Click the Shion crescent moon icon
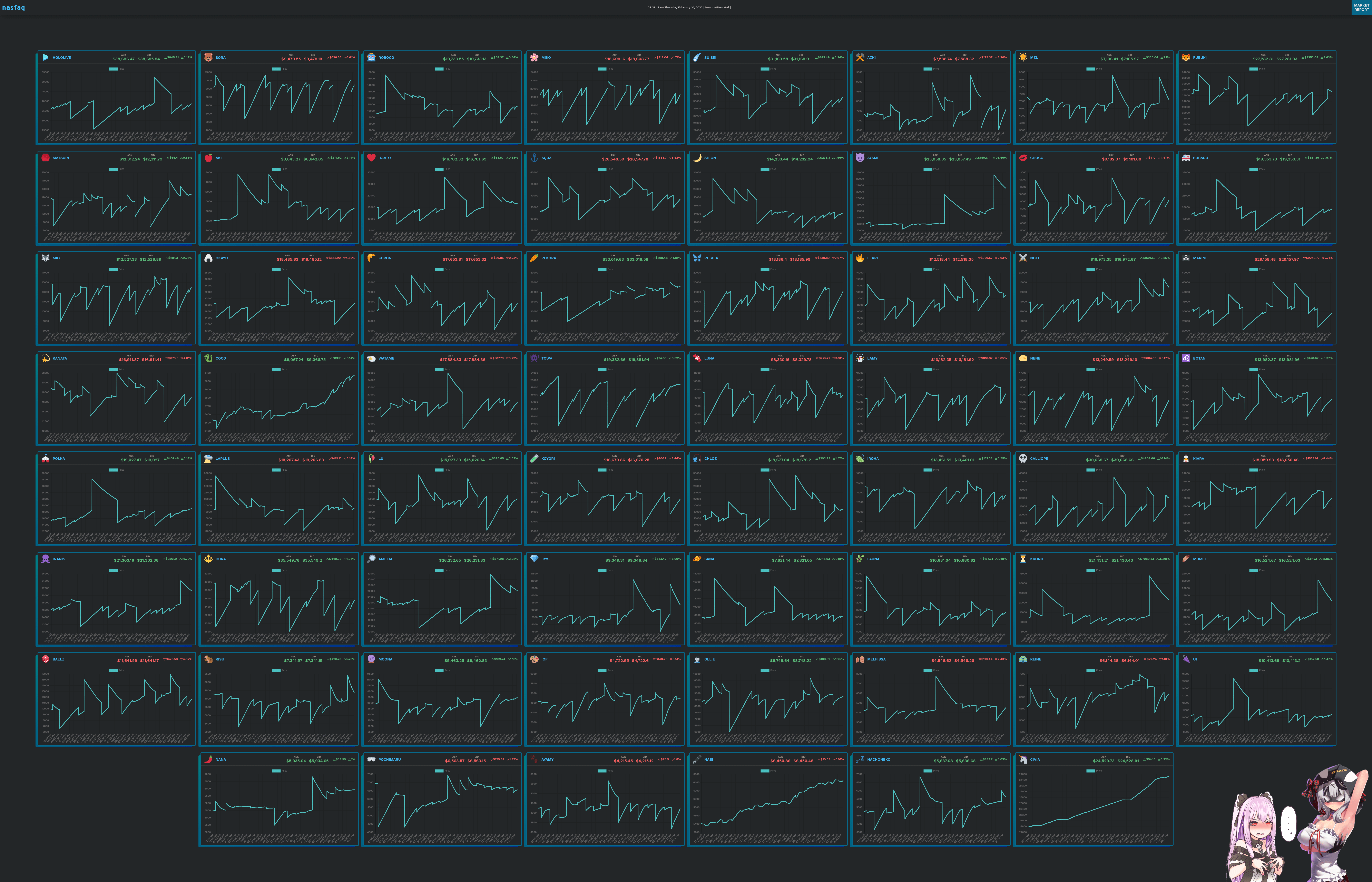This screenshot has width=1372, height=882. (697, 157)
